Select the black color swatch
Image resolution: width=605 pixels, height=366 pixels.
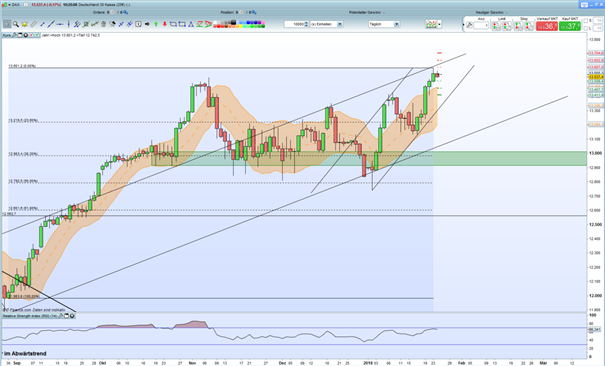[x=233, y=22]
